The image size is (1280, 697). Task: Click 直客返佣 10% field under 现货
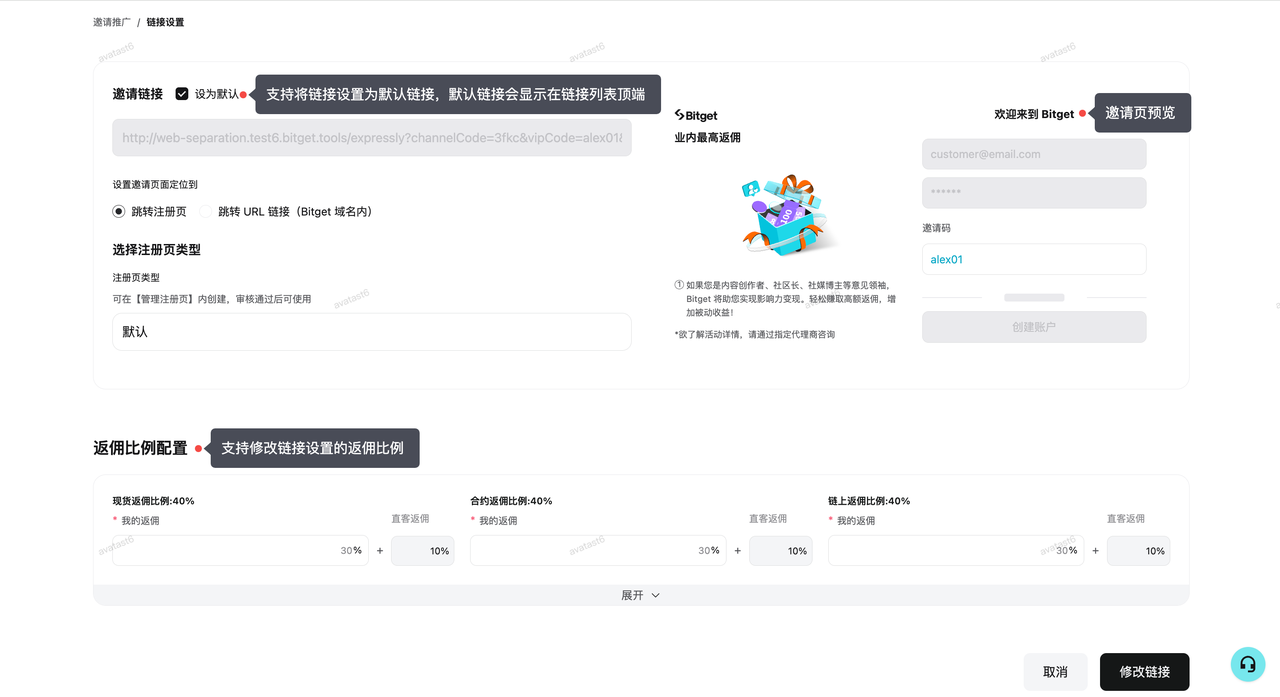pyautogui.click(x=423, y=550)
